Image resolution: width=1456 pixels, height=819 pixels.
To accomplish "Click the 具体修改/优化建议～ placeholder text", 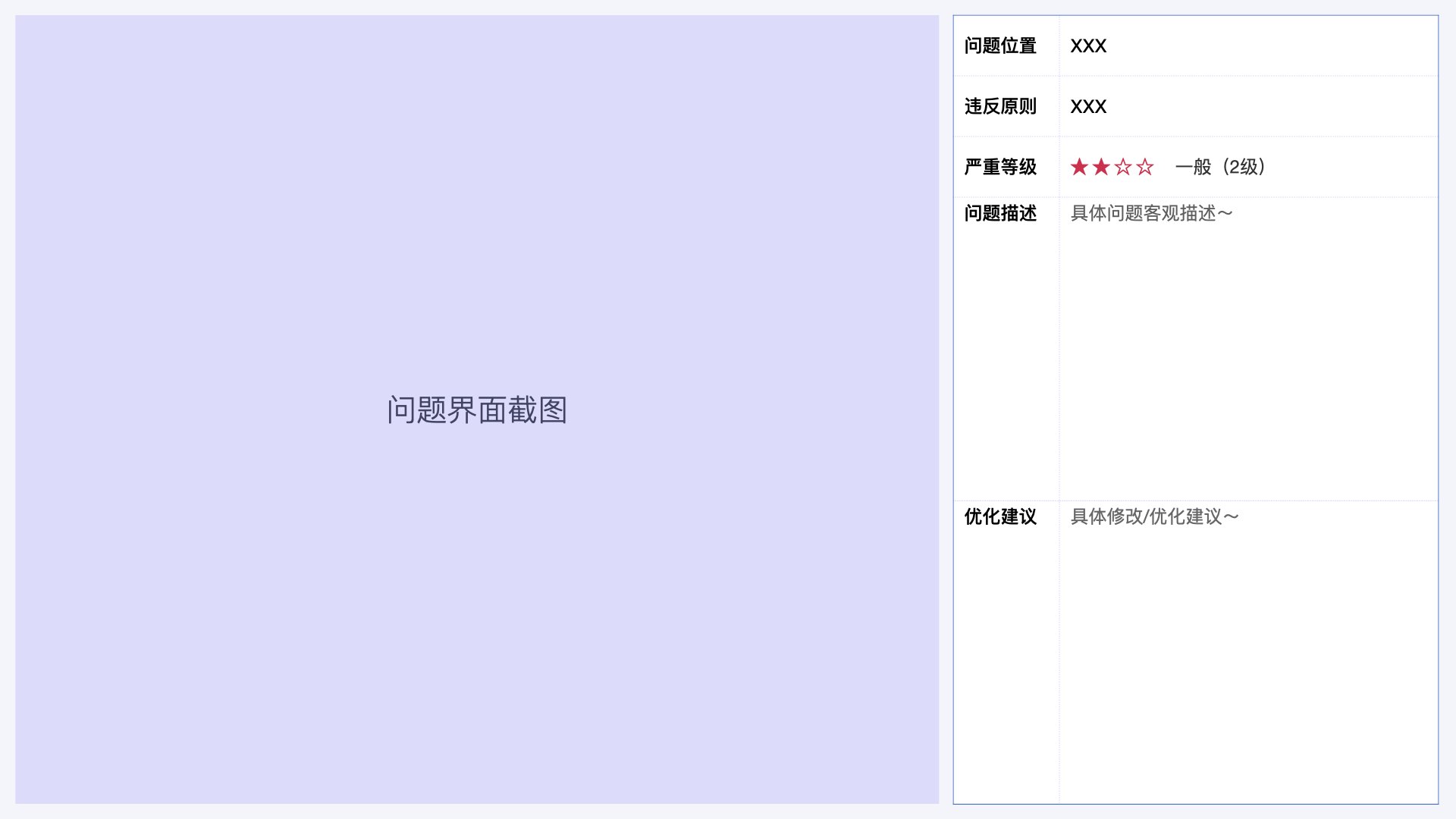I will coord(1154,517).
